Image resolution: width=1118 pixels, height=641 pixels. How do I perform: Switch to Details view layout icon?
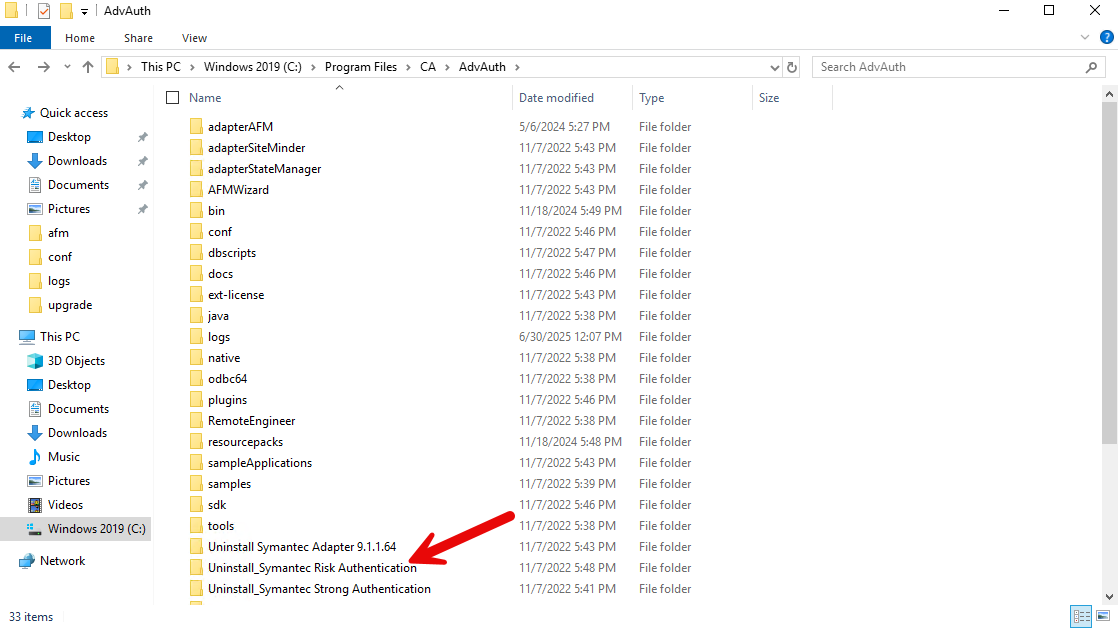(1081, 616)
